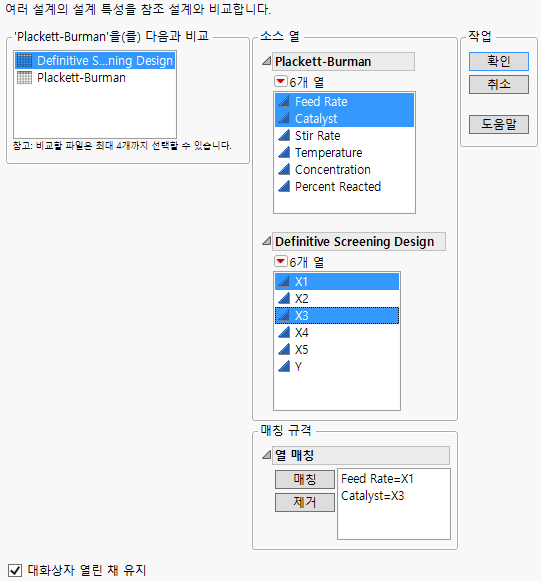
Task: Collapse the Plackett-Burman source columns section
Action: click(x=266, y=61)
